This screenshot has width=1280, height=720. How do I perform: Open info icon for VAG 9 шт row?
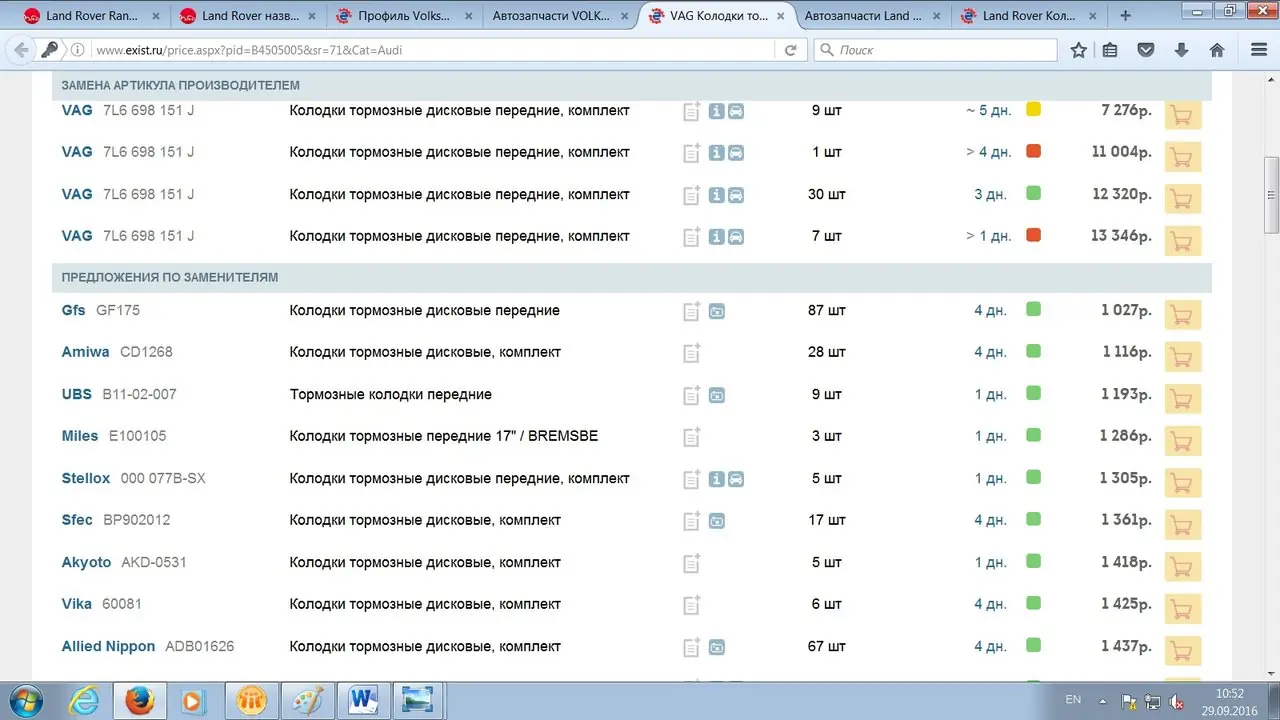pos(716,111)
